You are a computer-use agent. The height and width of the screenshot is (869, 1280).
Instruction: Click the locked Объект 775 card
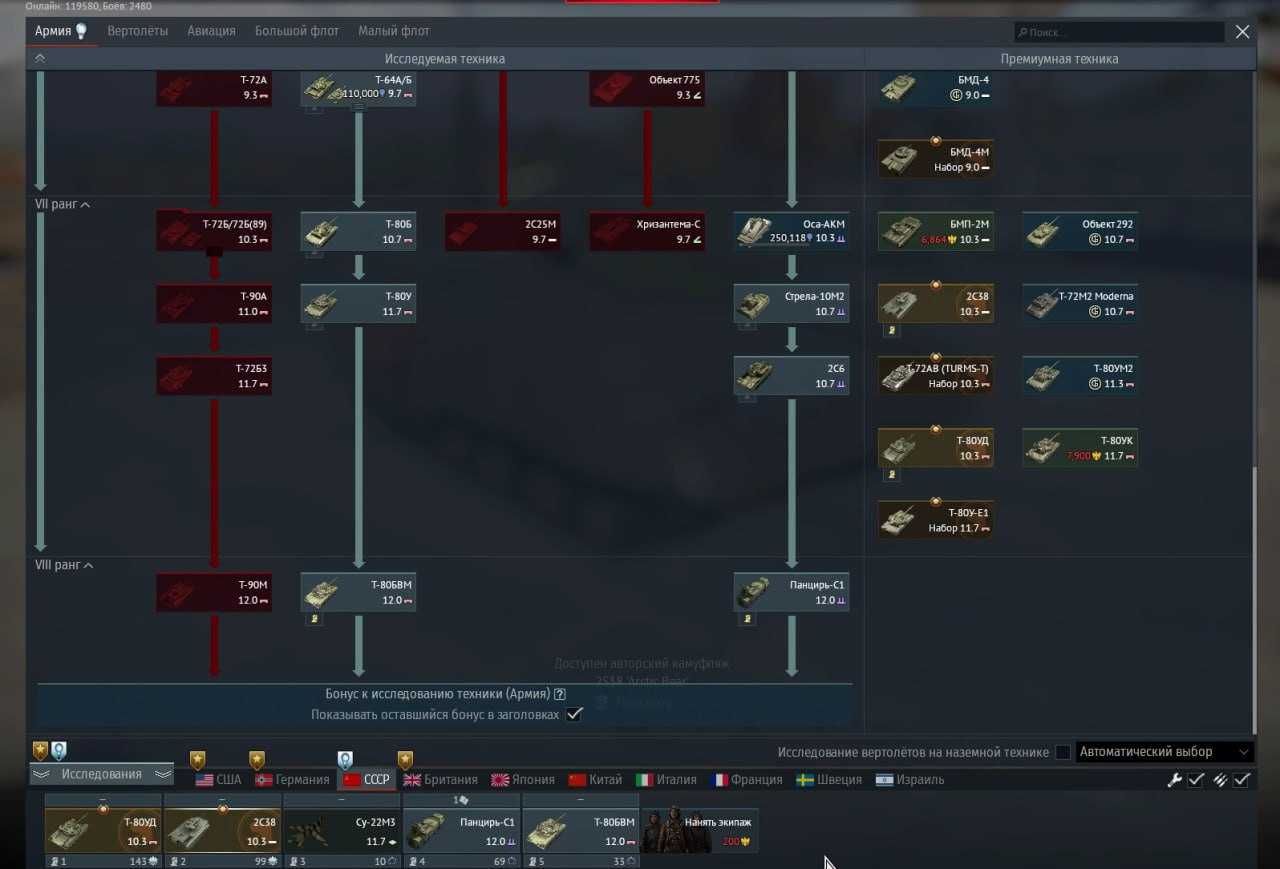tap(647, 87)
